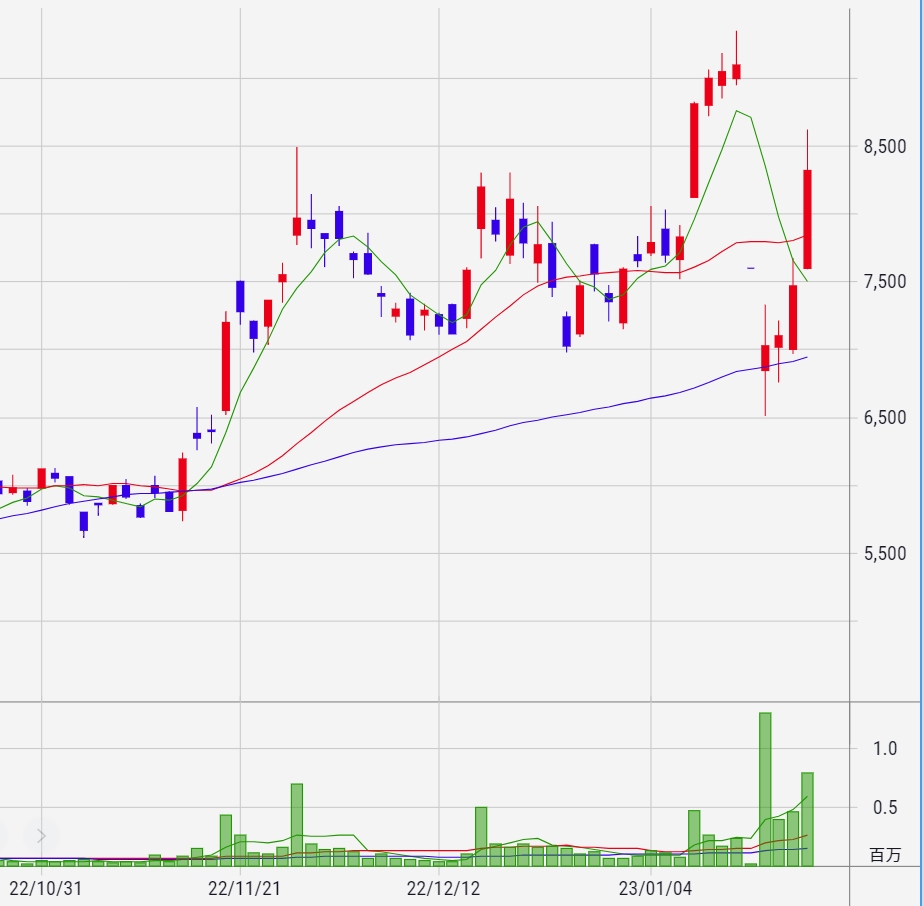Click the faint right chevron scroll button
The width and height of the screenshot is (924, 906).
point(41,835)
